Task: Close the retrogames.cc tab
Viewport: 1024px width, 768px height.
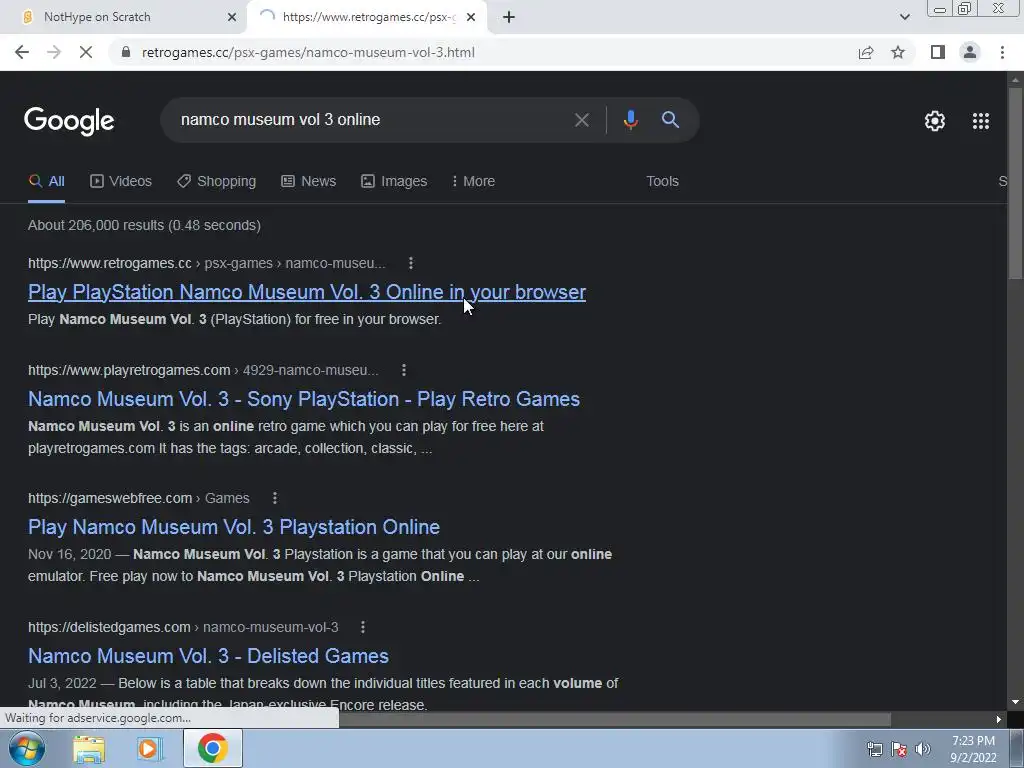Action: point(471,17)
